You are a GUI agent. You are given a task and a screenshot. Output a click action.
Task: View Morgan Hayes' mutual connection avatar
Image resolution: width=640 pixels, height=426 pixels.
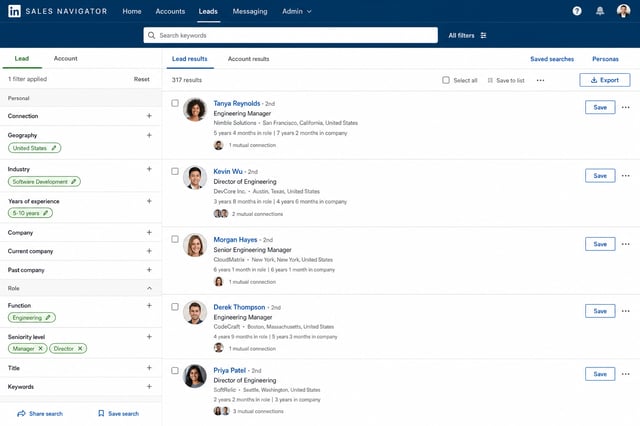click(219, 282)
